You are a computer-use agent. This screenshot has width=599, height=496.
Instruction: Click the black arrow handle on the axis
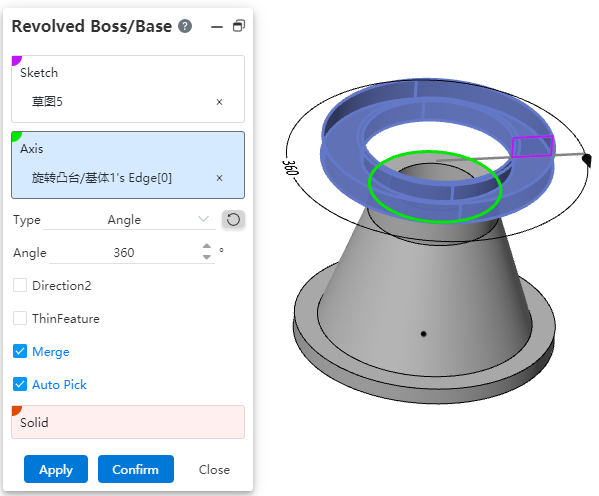[587, 159]
